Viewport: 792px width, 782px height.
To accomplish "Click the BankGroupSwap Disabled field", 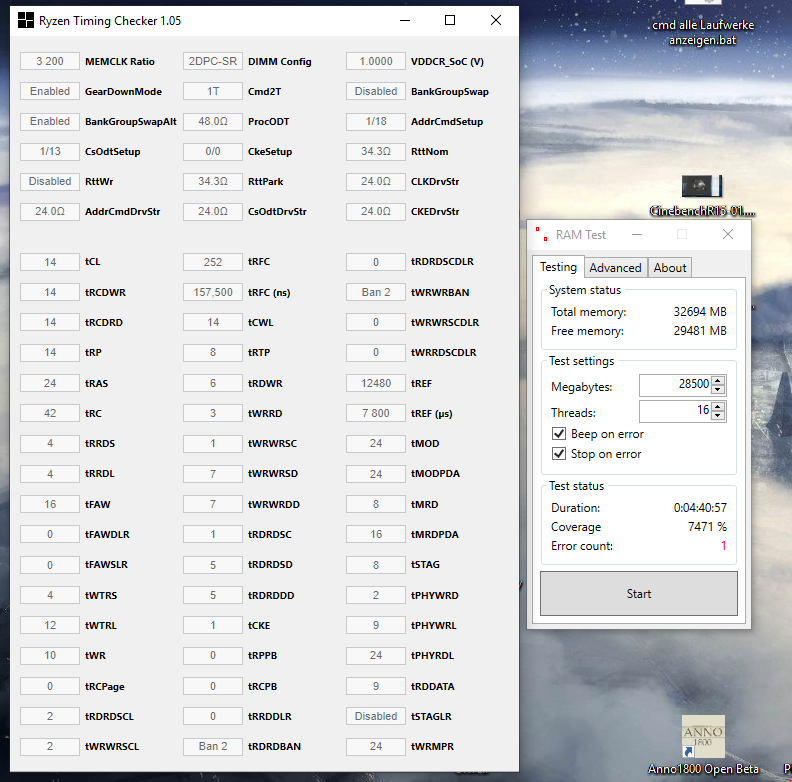I will coord(376,91).
